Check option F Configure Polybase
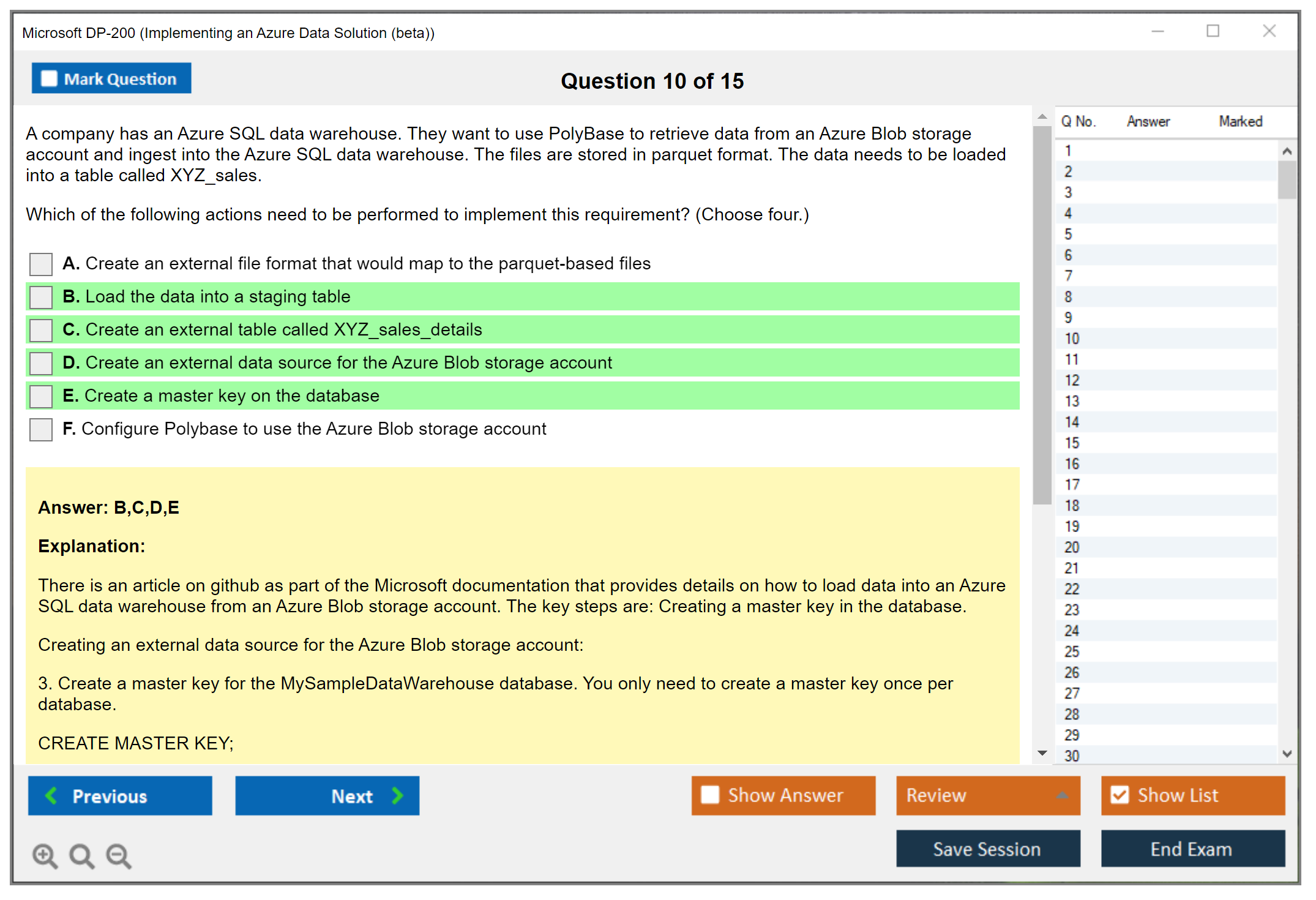Viewport: 1316px width, 900px height. pos(41,429)
